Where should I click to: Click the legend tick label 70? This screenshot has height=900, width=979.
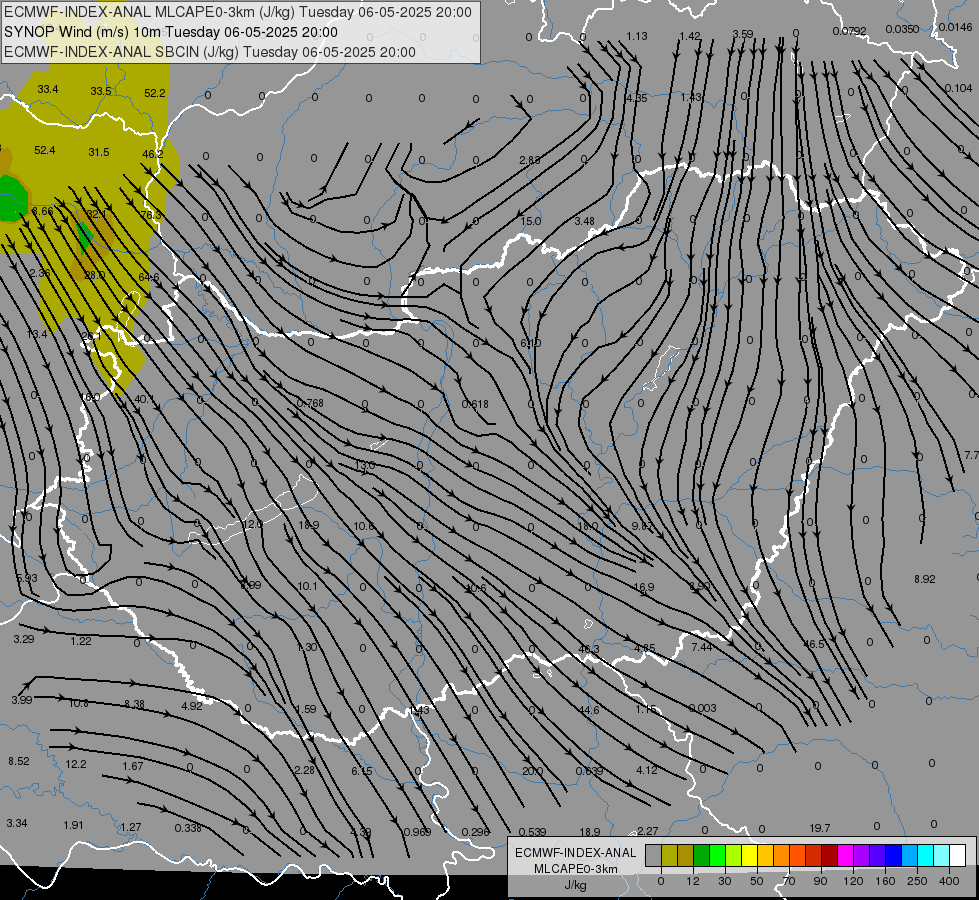(x=789, y=881)
